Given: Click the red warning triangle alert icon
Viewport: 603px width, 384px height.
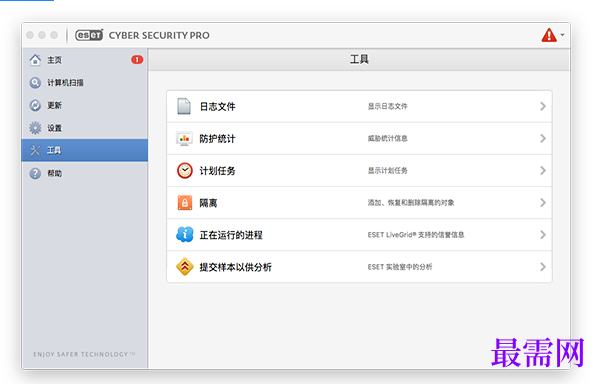Looking at the screenshot, I should point(549,35).
